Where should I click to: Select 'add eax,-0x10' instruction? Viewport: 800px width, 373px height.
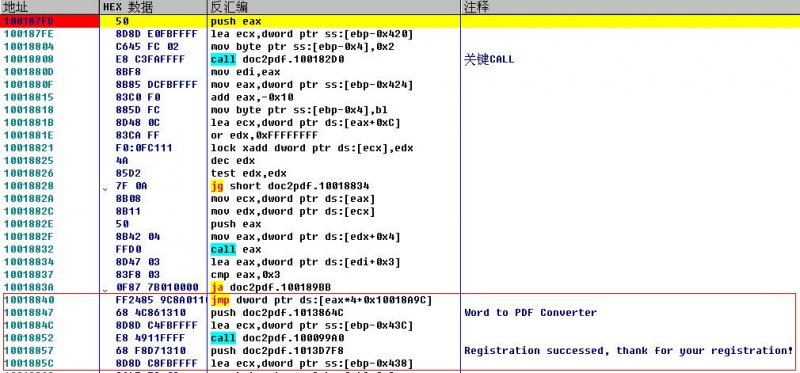252,97
